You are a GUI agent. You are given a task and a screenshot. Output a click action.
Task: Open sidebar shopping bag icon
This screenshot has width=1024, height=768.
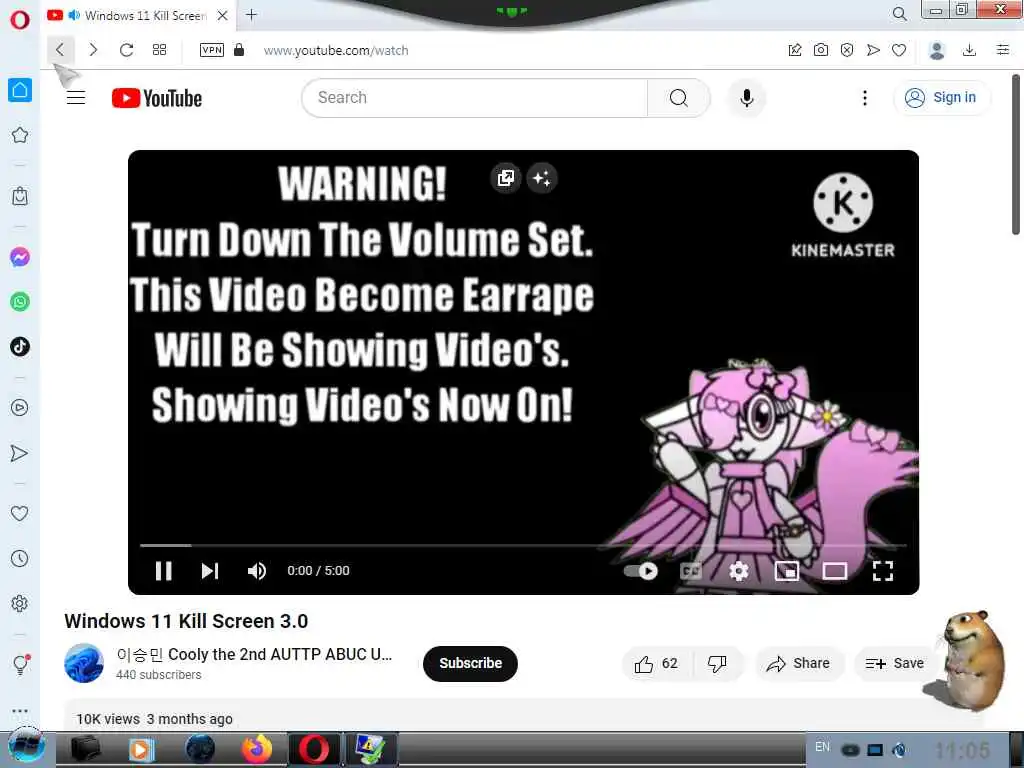(20, 196)
